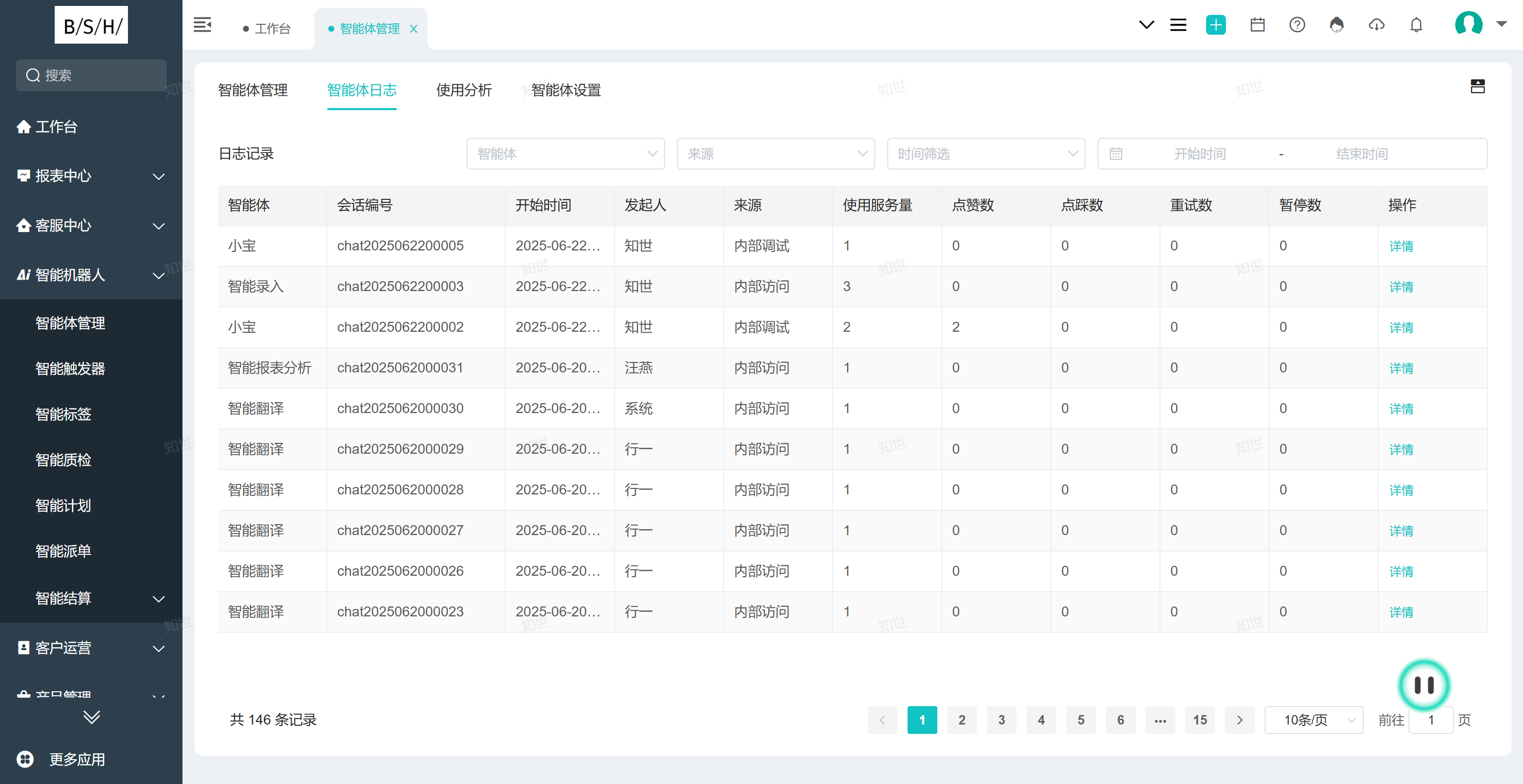Open 详情 for chat2025062200005
This screenshot has width=1523, height=784.
click(1401, 246)
